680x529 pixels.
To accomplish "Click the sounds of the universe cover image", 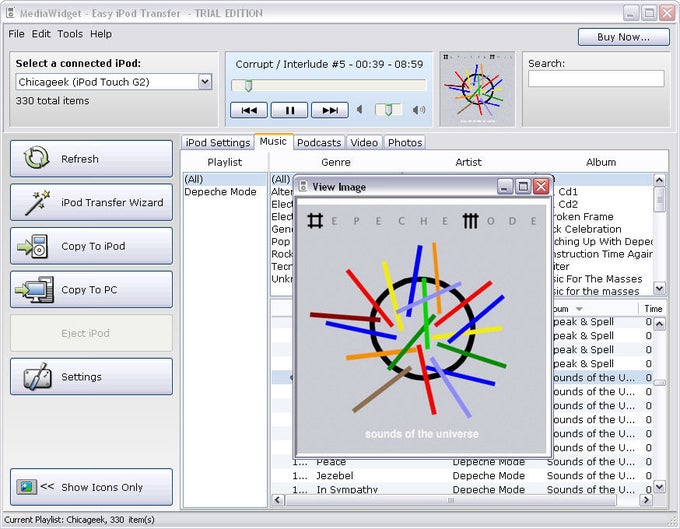I will coord(422,329).
